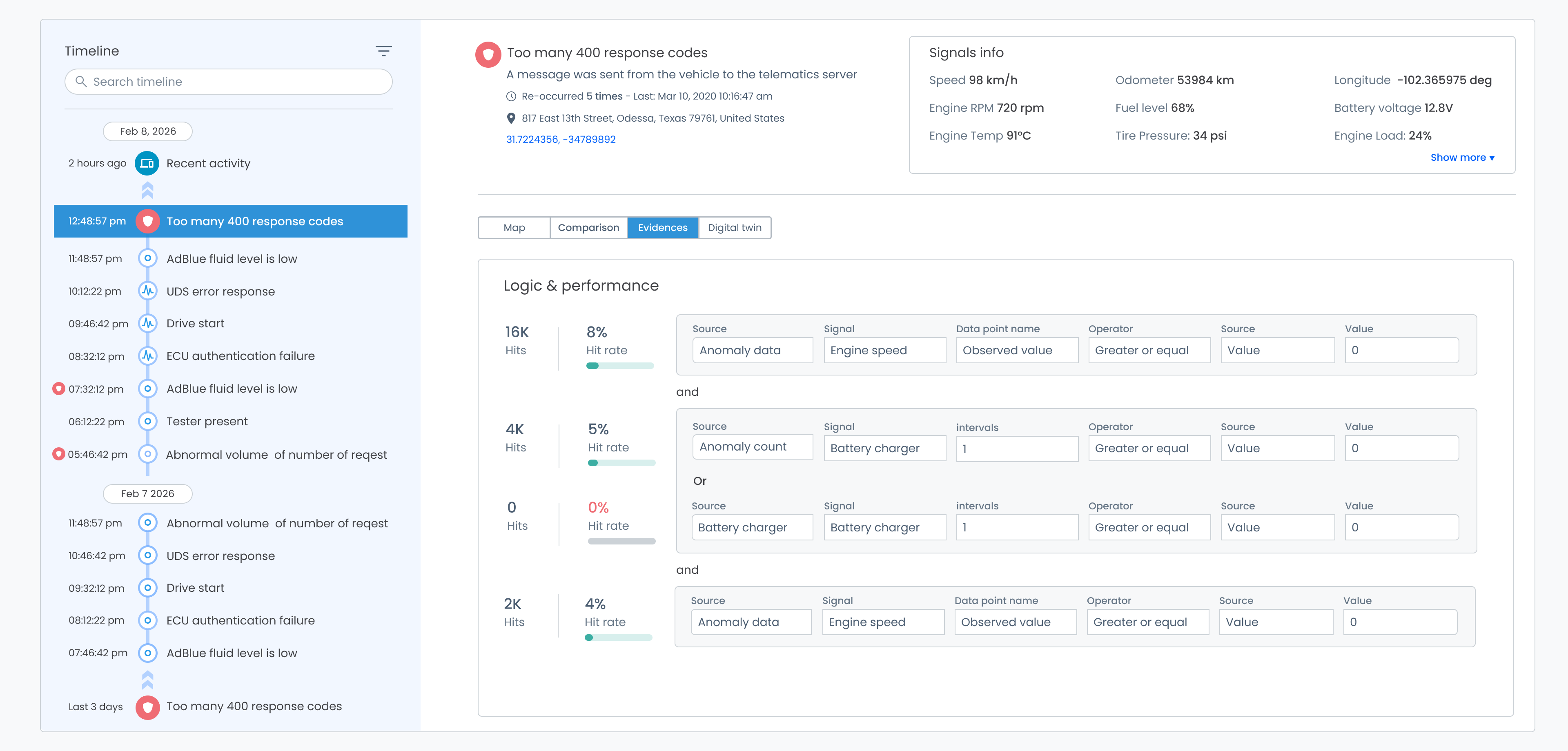This screenshot has width=1568, height=751.
Task: Click red alert badge beside 05:46:42 pm
Action: tap(58, 454)
